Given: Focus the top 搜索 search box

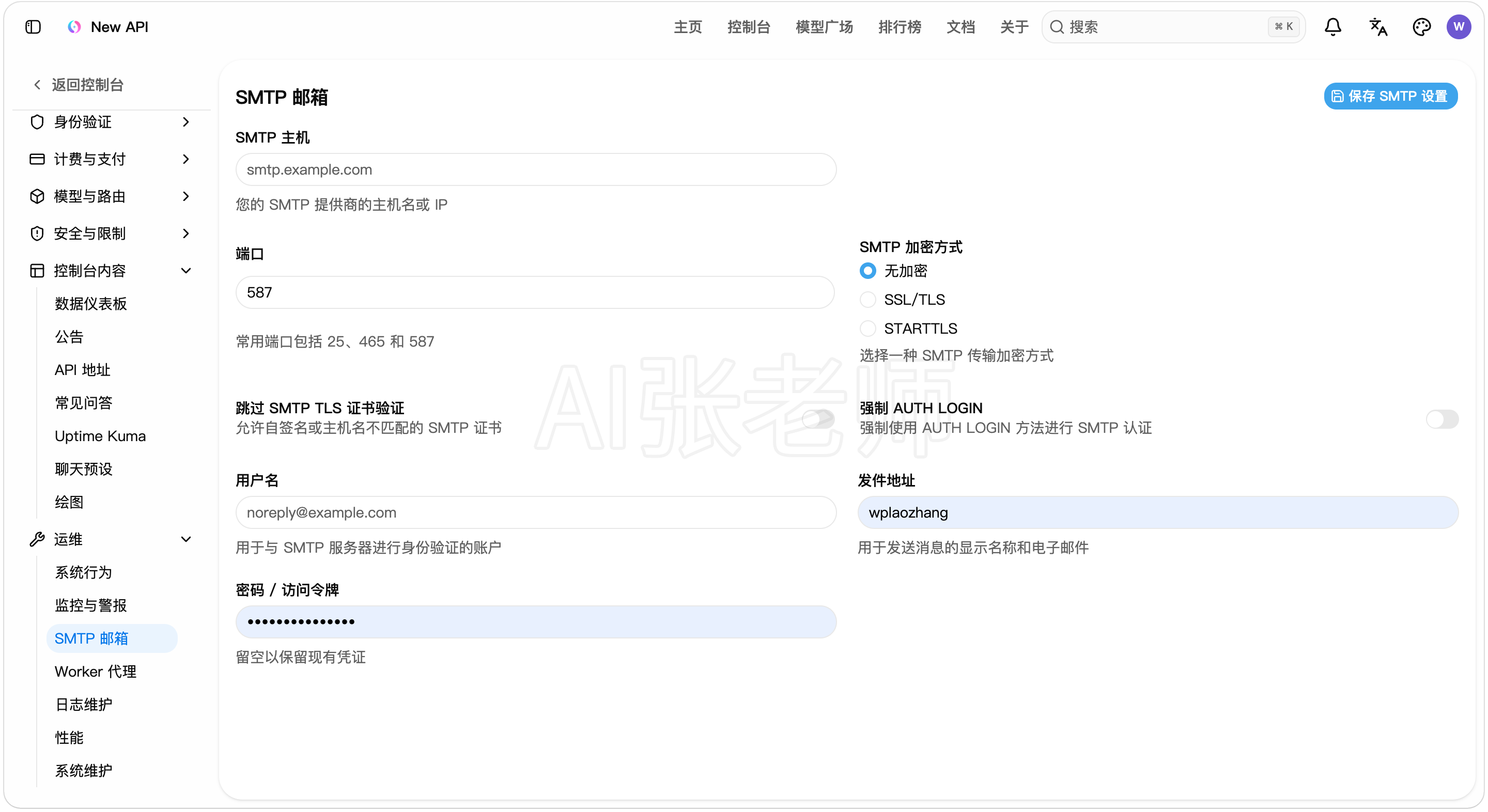Looking at the screenshot, I should 1173,27.
